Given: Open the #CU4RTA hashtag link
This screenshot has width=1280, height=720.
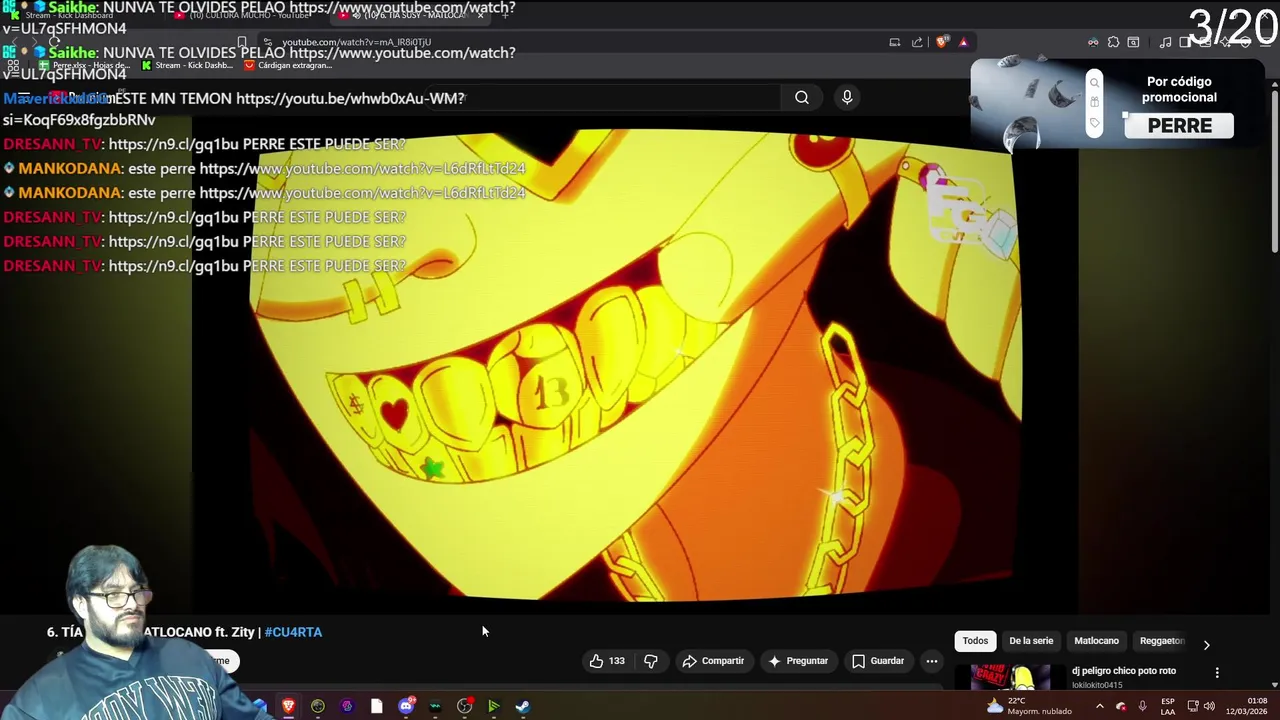Looking at the screenshot, I should [293, 632].
